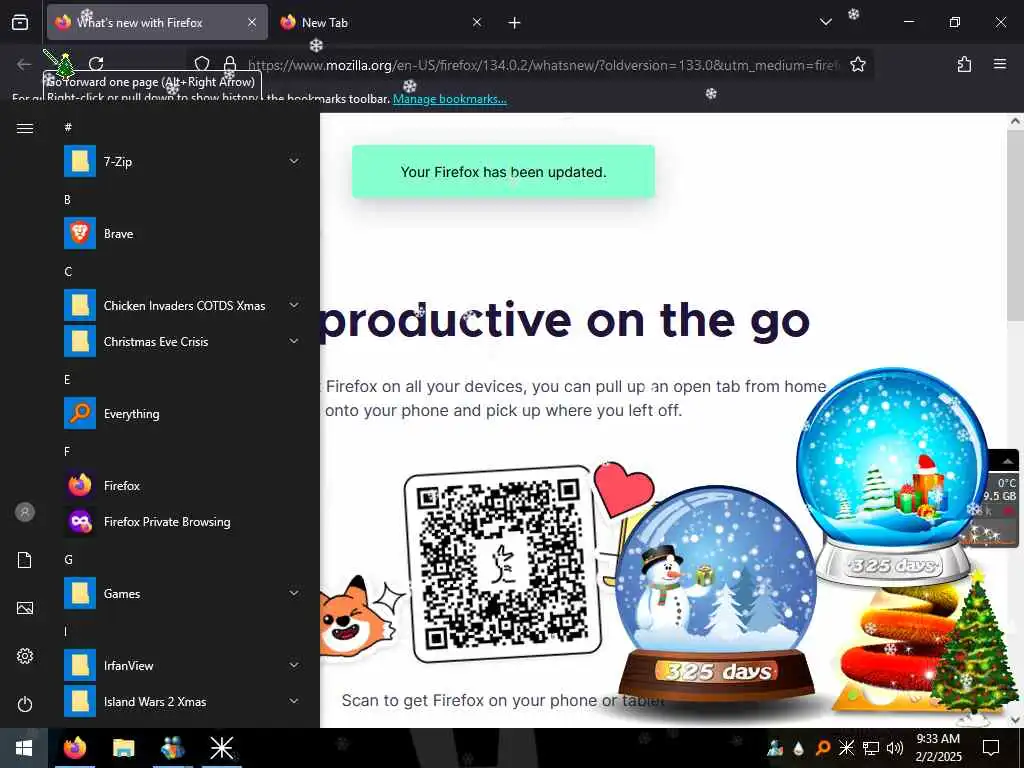1024x768 pixels.
Task: Open the user account icon in Start menu
Action: [25, 512]
